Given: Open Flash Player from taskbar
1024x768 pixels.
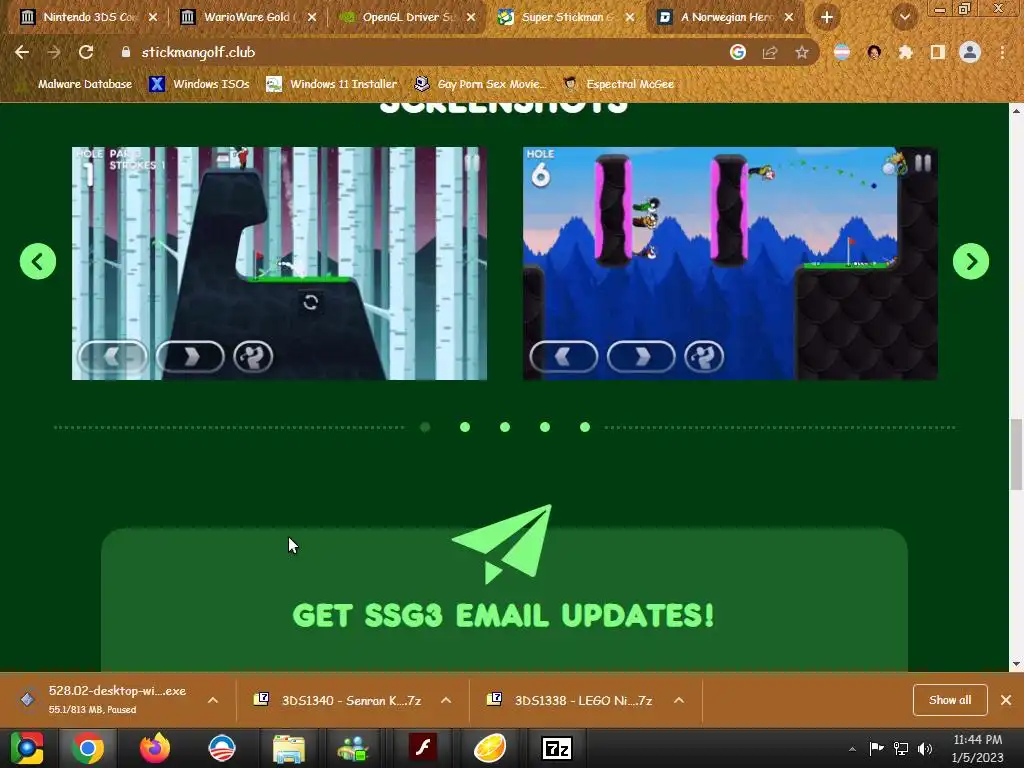Looking at the screenshot, I should [x=423, y=748].
